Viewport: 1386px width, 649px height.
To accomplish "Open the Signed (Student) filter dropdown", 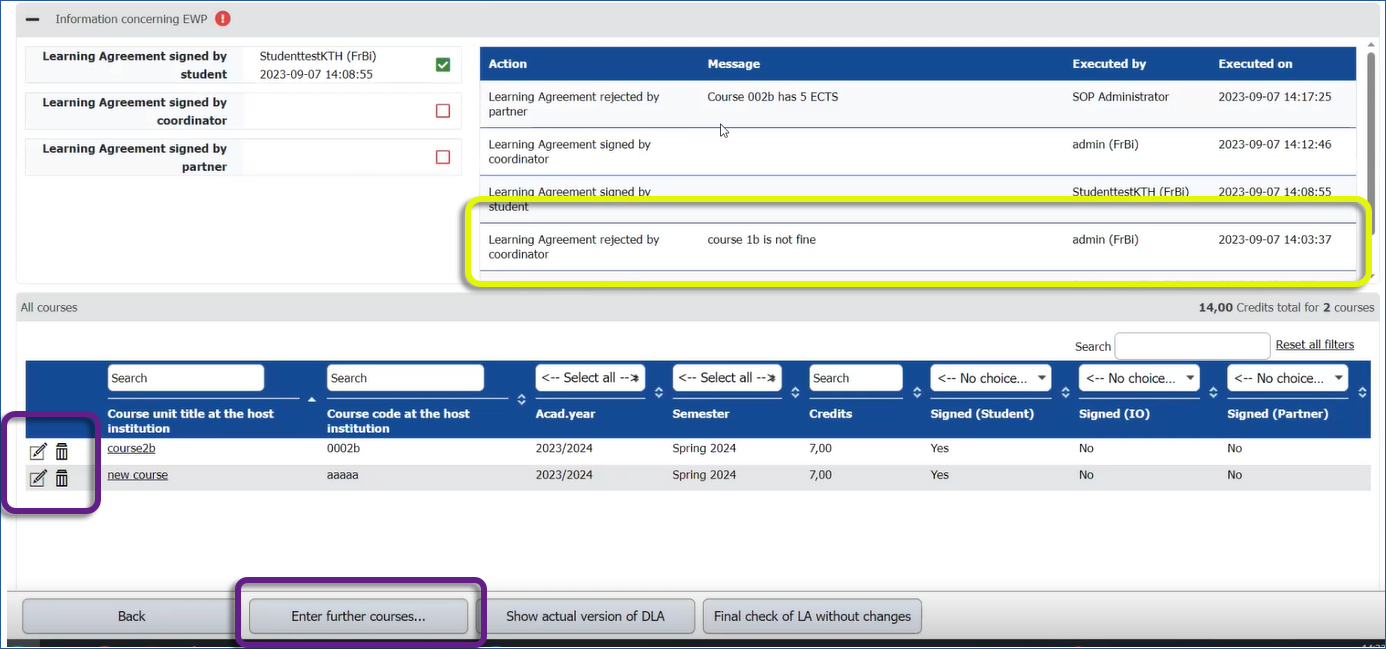I will pos(990,378).
